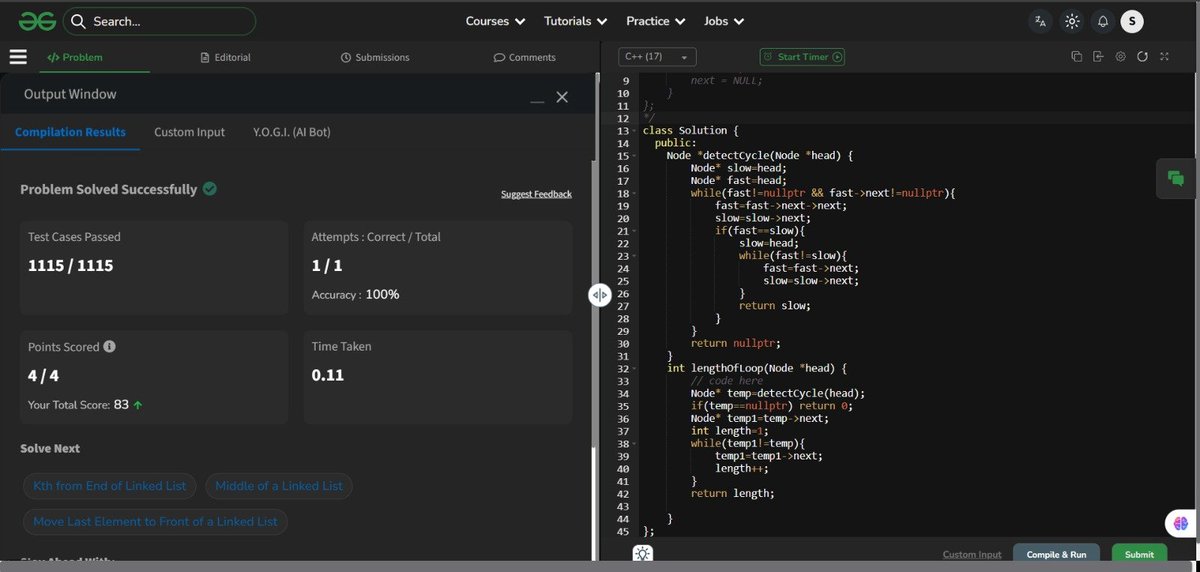Close the Output Window
This screenshot has height=572, width=1200.
(x=562, y=97)
